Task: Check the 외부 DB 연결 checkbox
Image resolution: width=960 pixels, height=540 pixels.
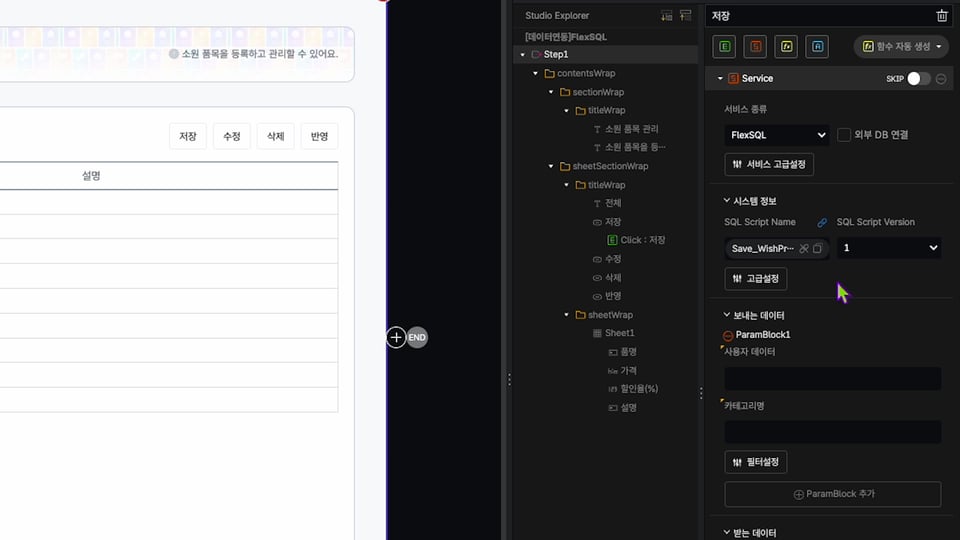Action: 844,135
